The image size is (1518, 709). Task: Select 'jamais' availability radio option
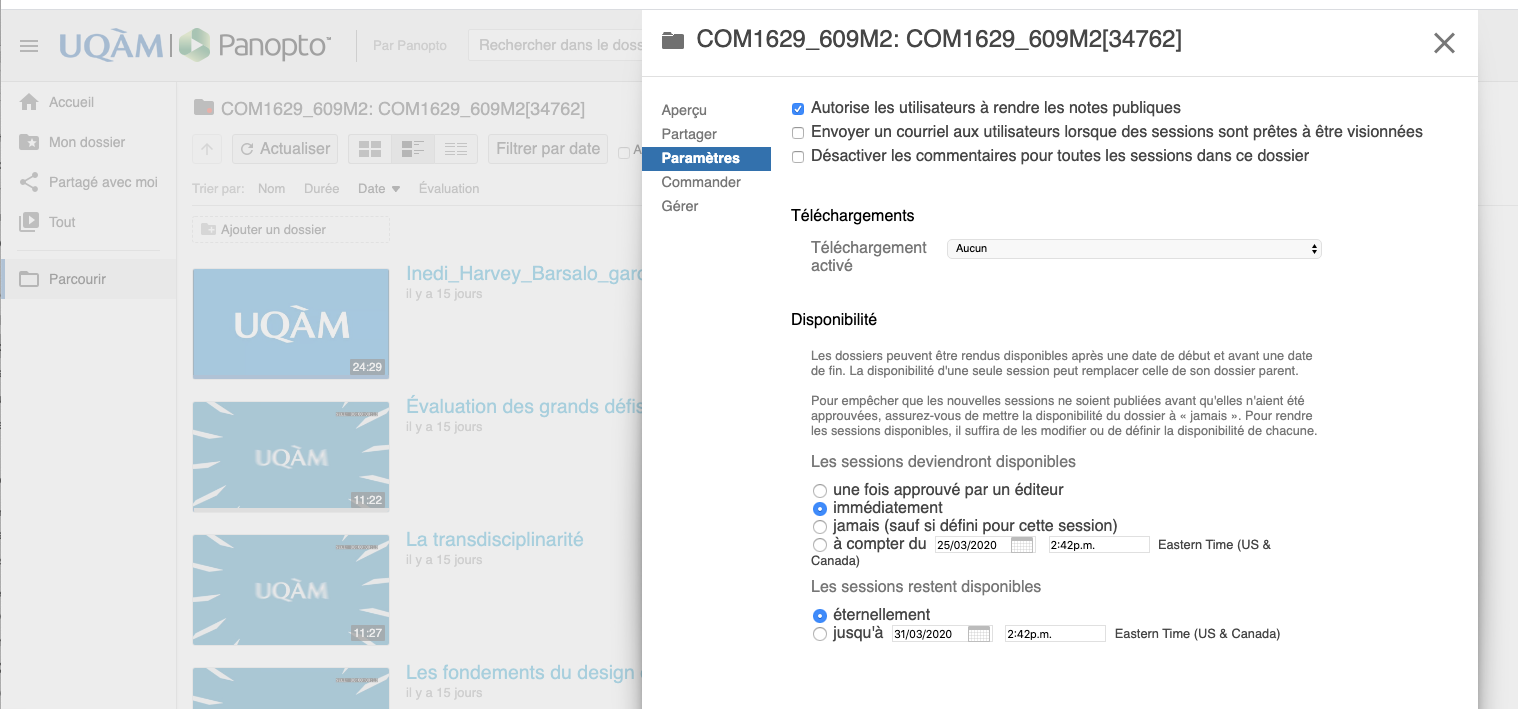point(820,527)
